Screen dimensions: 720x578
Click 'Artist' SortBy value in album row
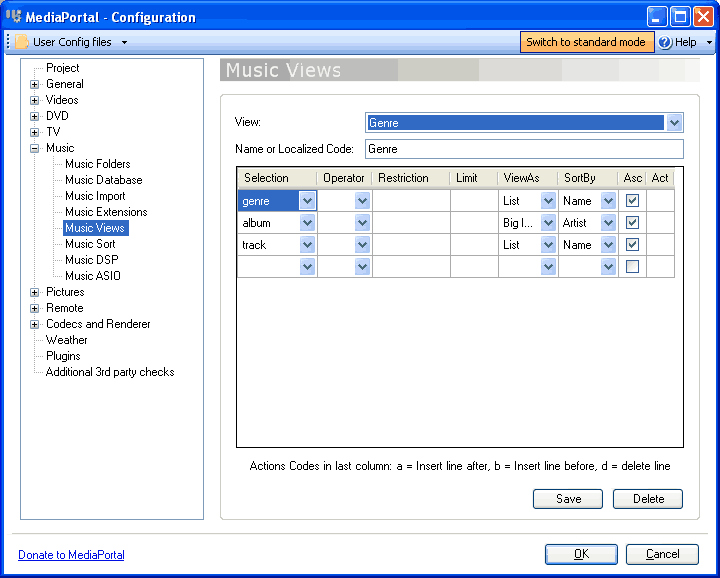click(x=574, y=223)
